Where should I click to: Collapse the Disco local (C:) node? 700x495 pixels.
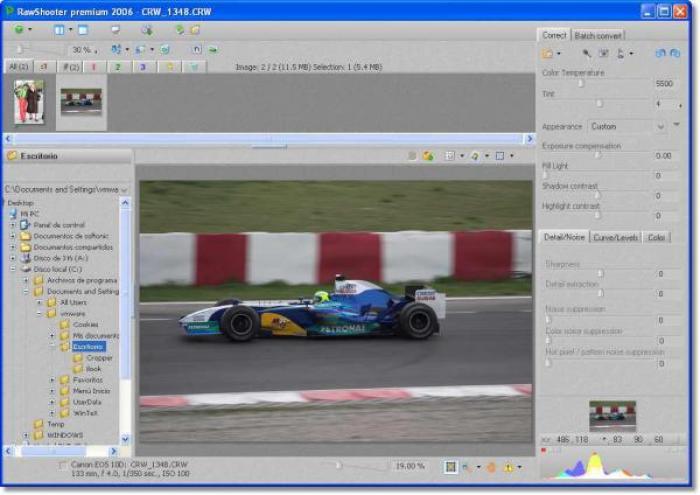(13, 269)
